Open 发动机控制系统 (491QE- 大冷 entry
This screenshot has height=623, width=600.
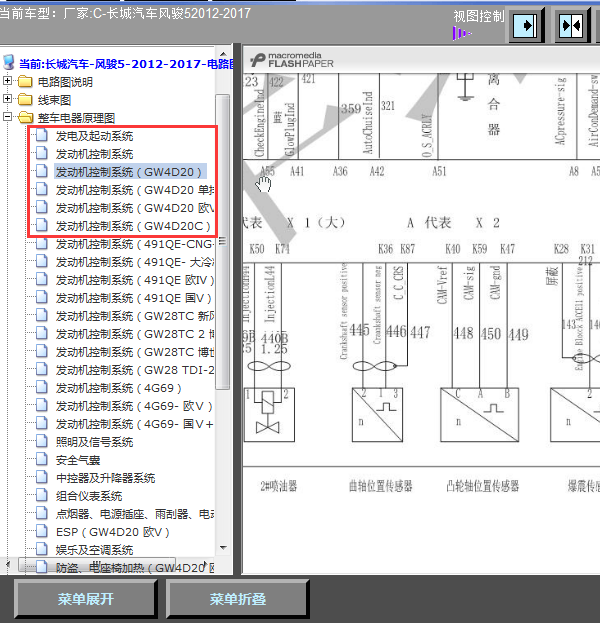[x=135, y=262]
